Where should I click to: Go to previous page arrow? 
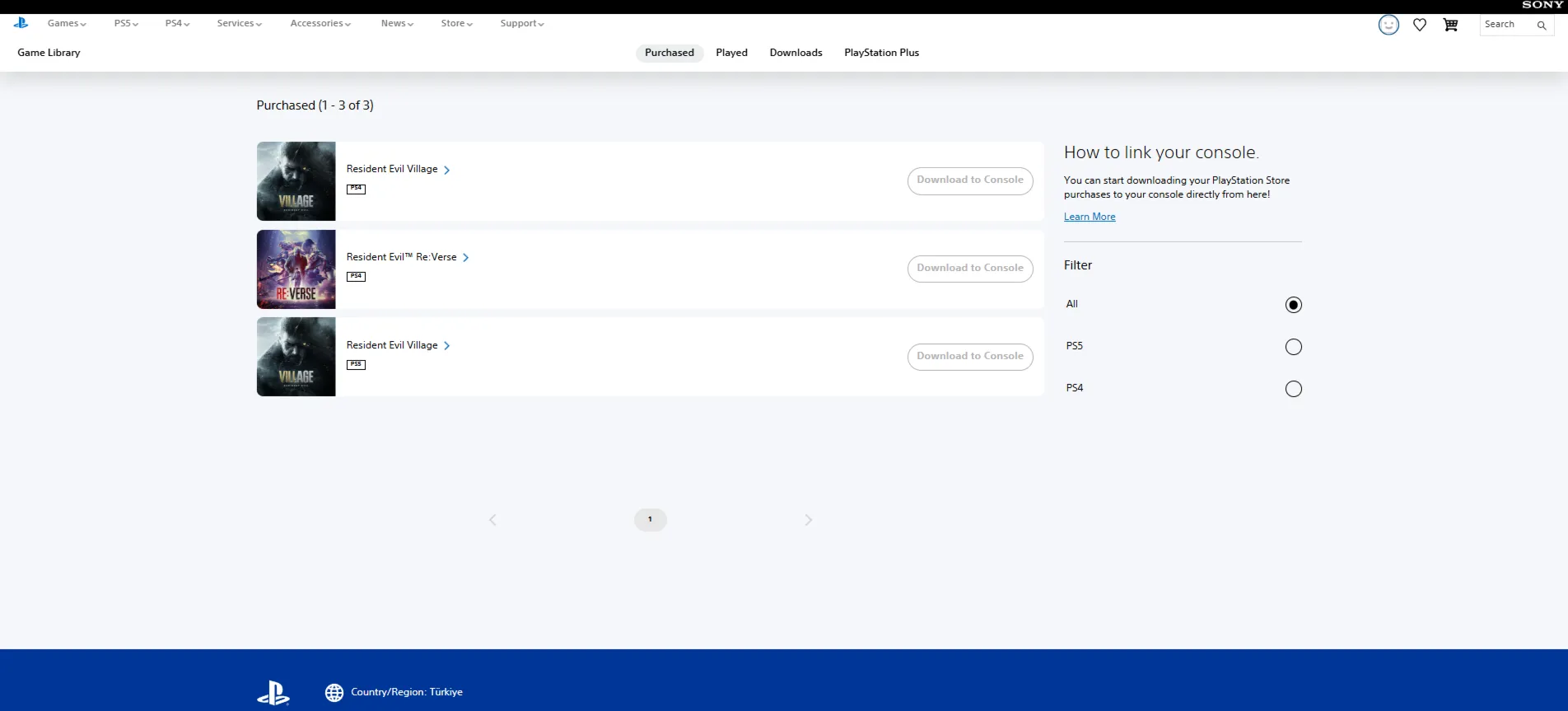492,520
